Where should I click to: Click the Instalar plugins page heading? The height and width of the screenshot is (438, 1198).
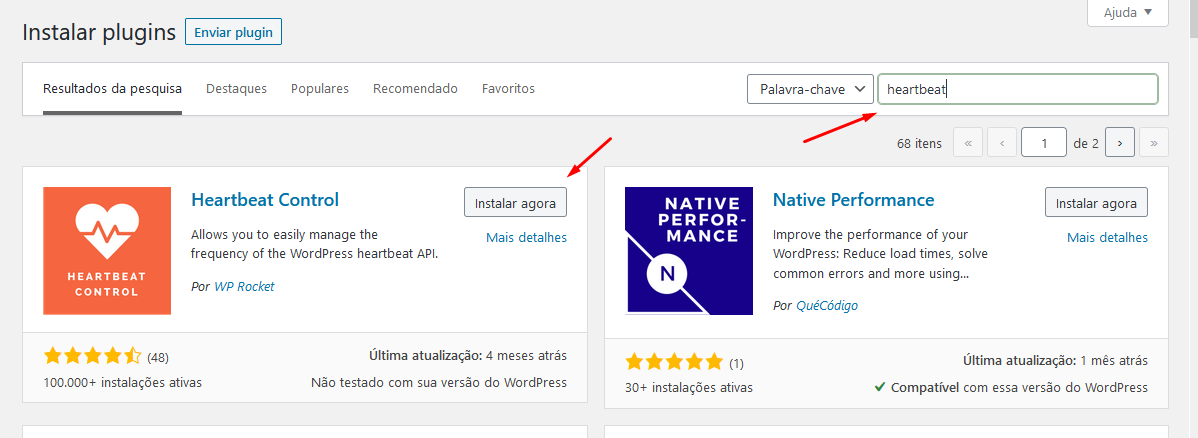coord(99,33)
